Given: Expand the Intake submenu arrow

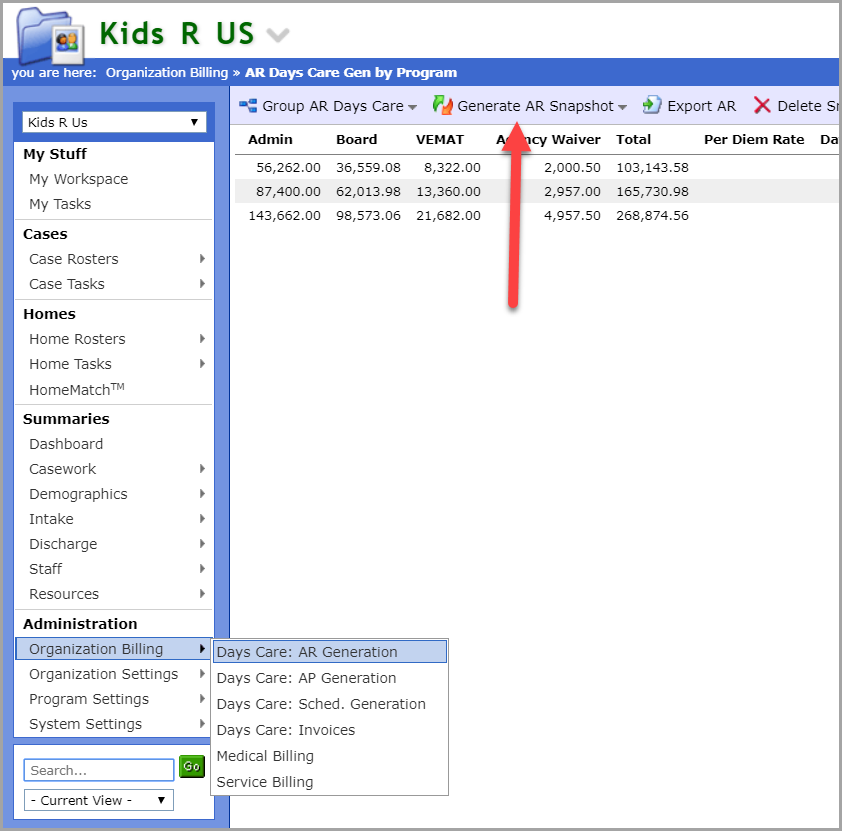Looking at the screenshot, I should click(202, 519).
